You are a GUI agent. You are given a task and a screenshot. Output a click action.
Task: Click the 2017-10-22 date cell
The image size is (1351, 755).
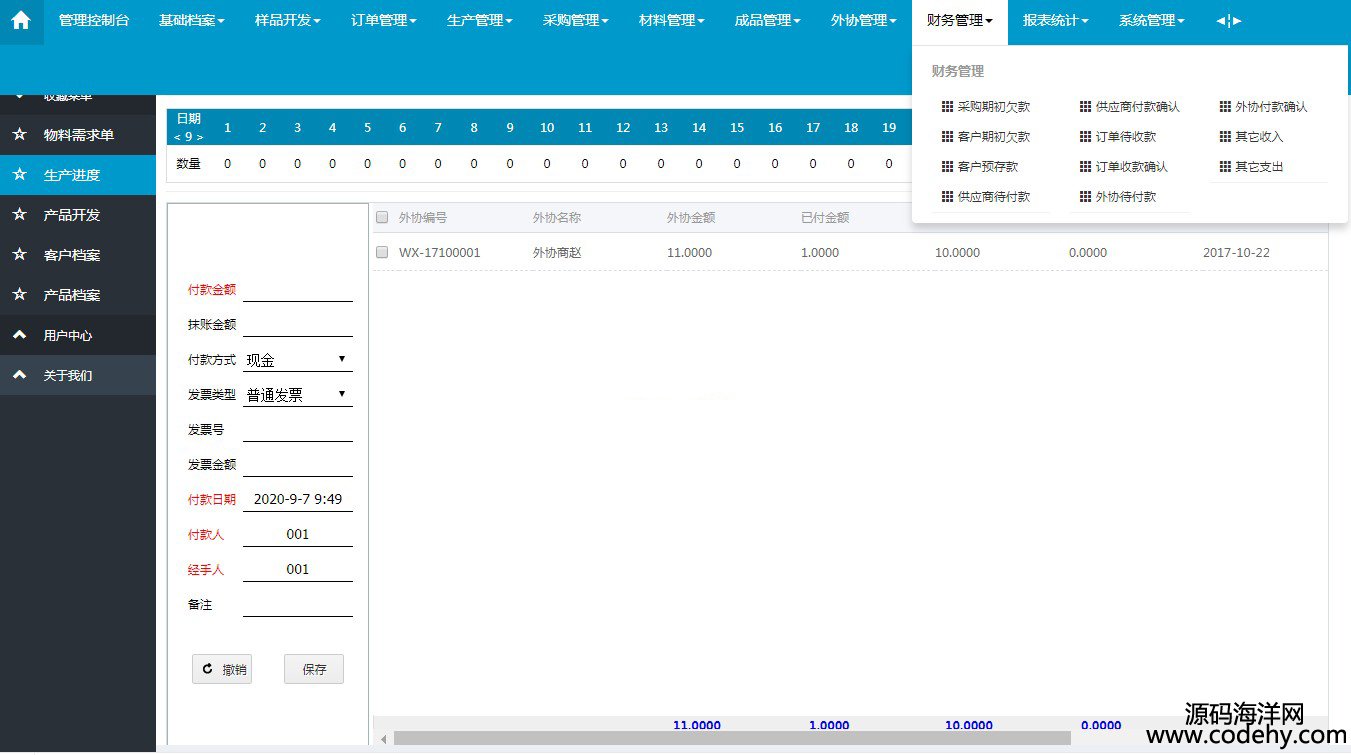click(1236, 253)
